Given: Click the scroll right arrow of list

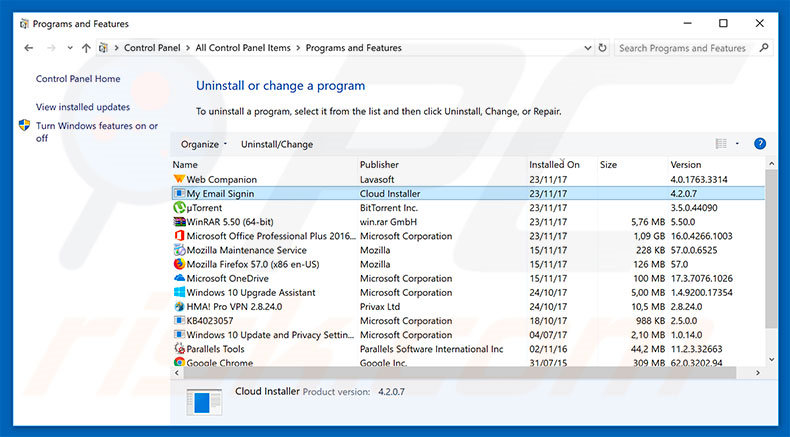Looking at the screenshot, I should (x=758, y=373).
